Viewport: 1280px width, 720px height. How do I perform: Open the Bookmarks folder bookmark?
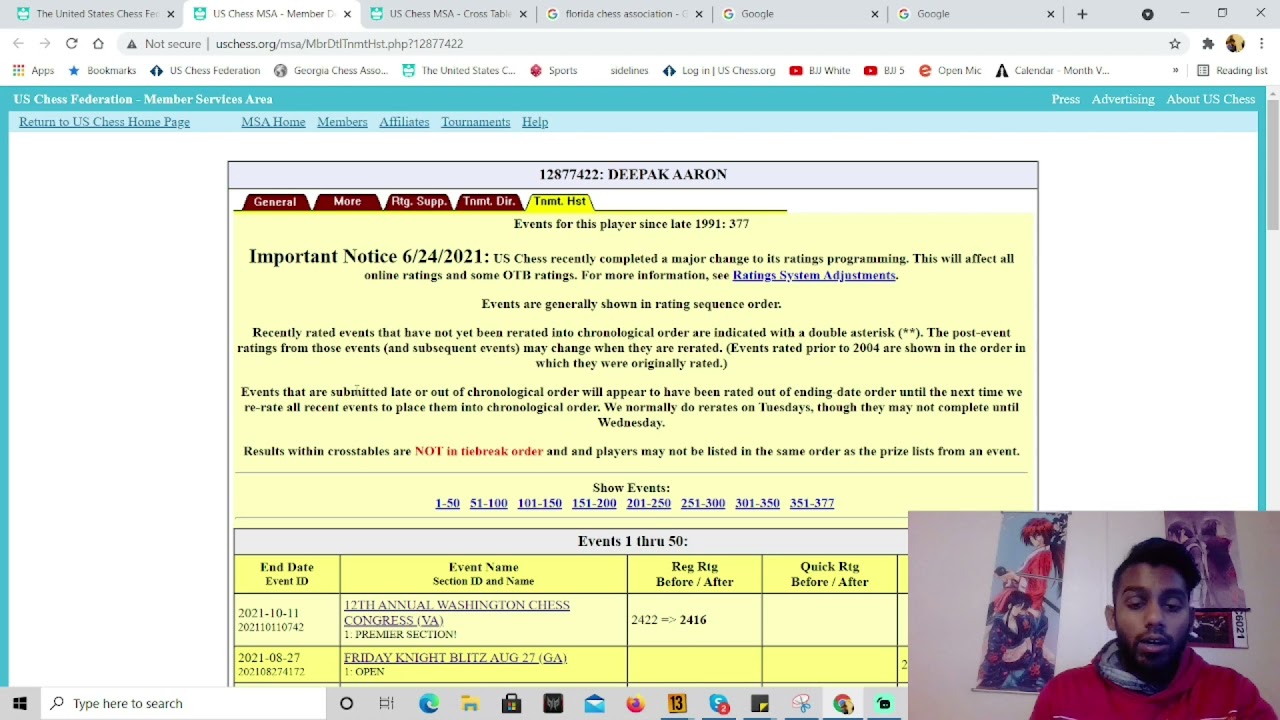point(101,71)
